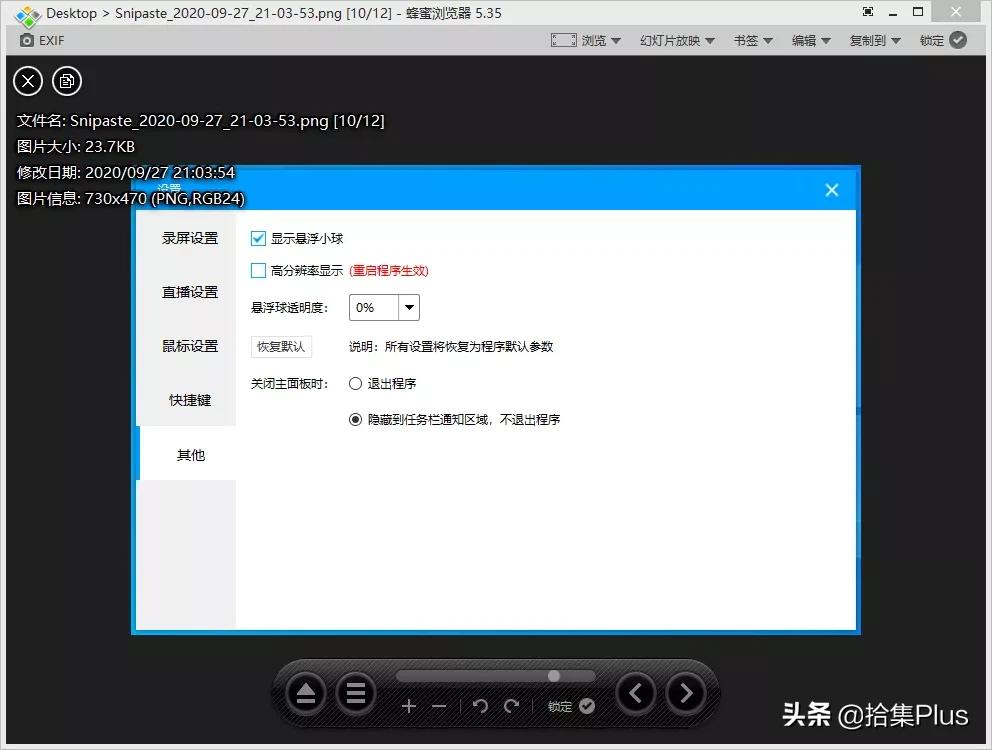992x750 pixels.
Task: Click the navigation slider on the control bar
Action: tap(553, 675)
